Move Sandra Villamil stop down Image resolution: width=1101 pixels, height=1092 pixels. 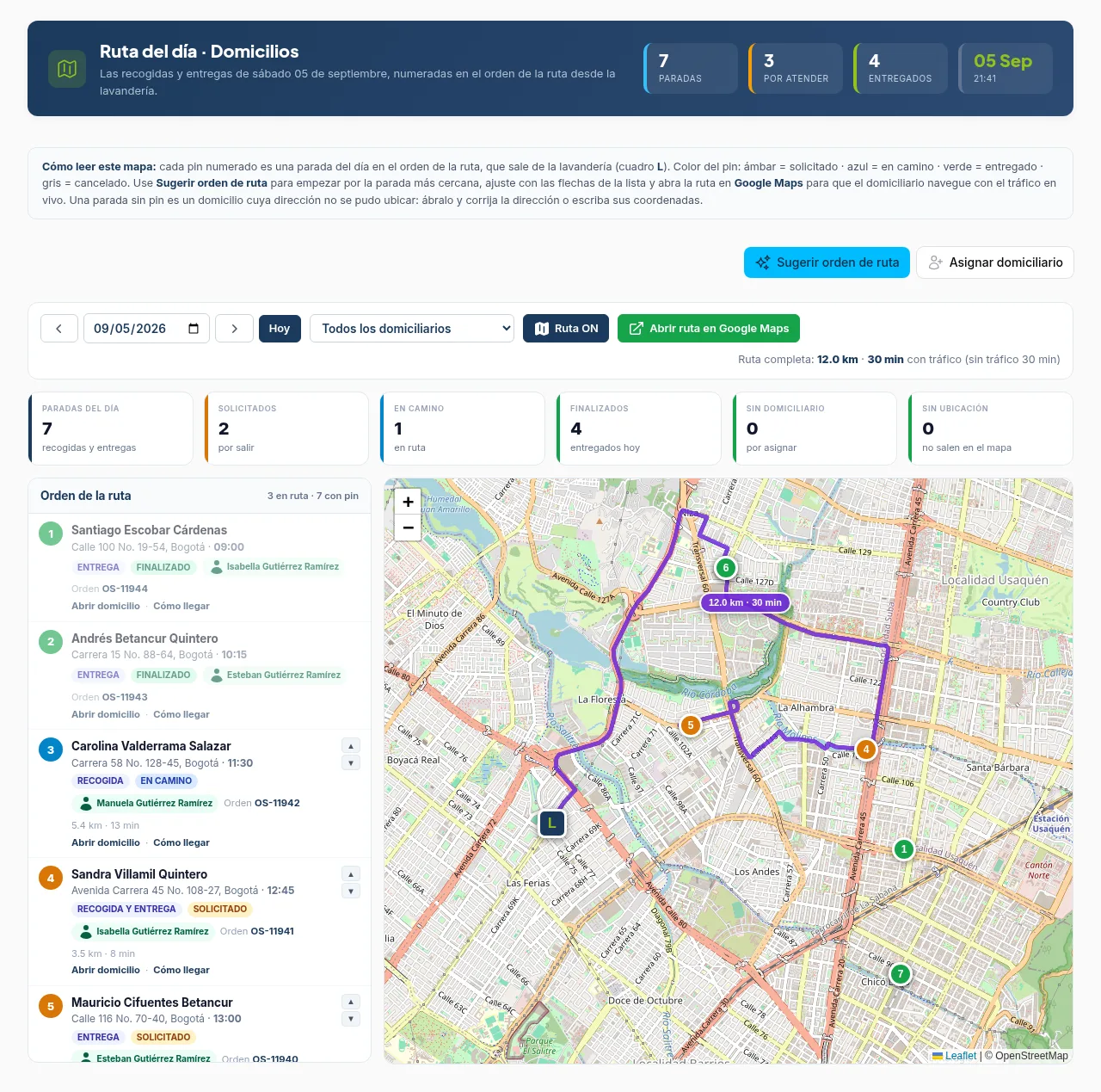(351, 891)
